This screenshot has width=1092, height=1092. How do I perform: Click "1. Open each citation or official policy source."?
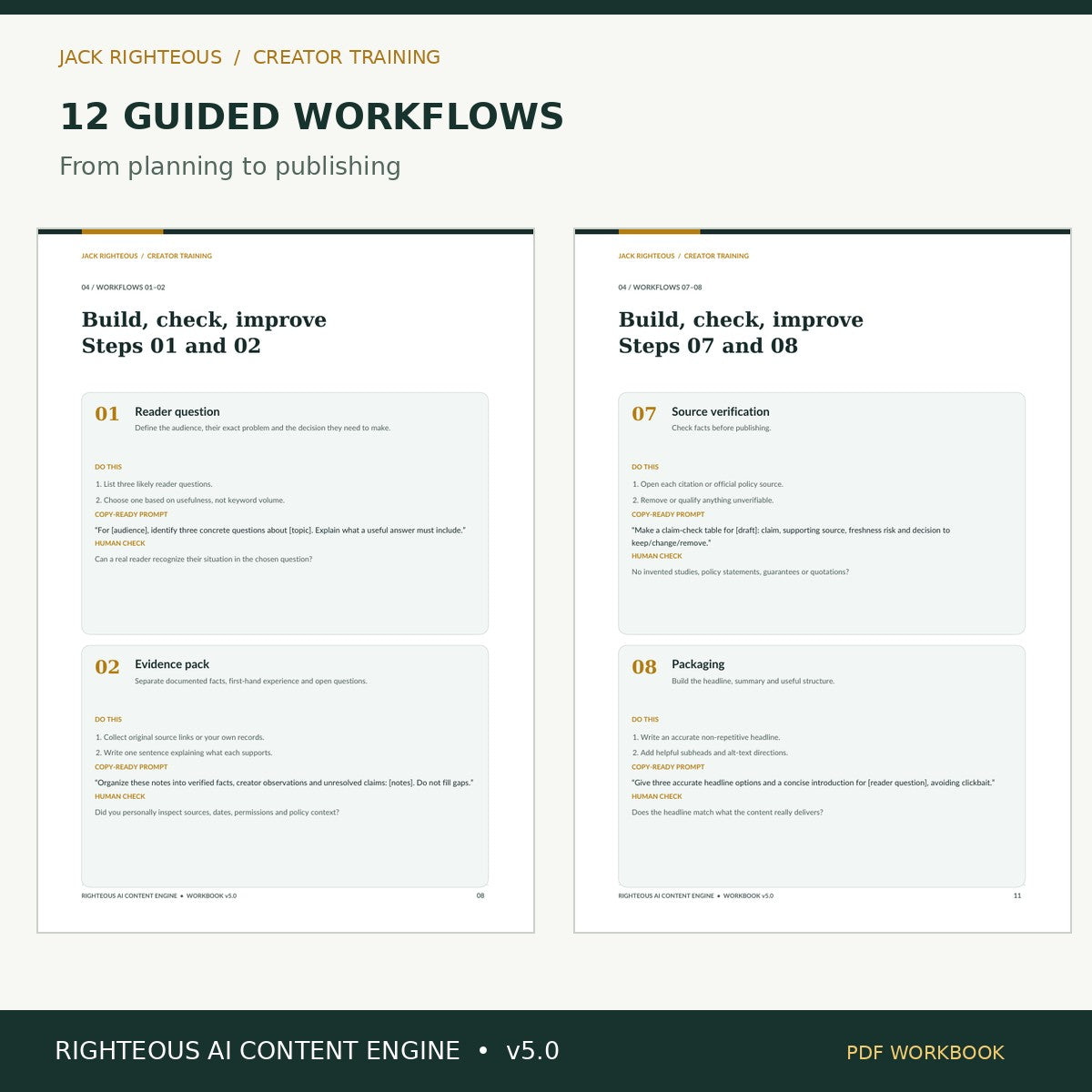[707, 484]
